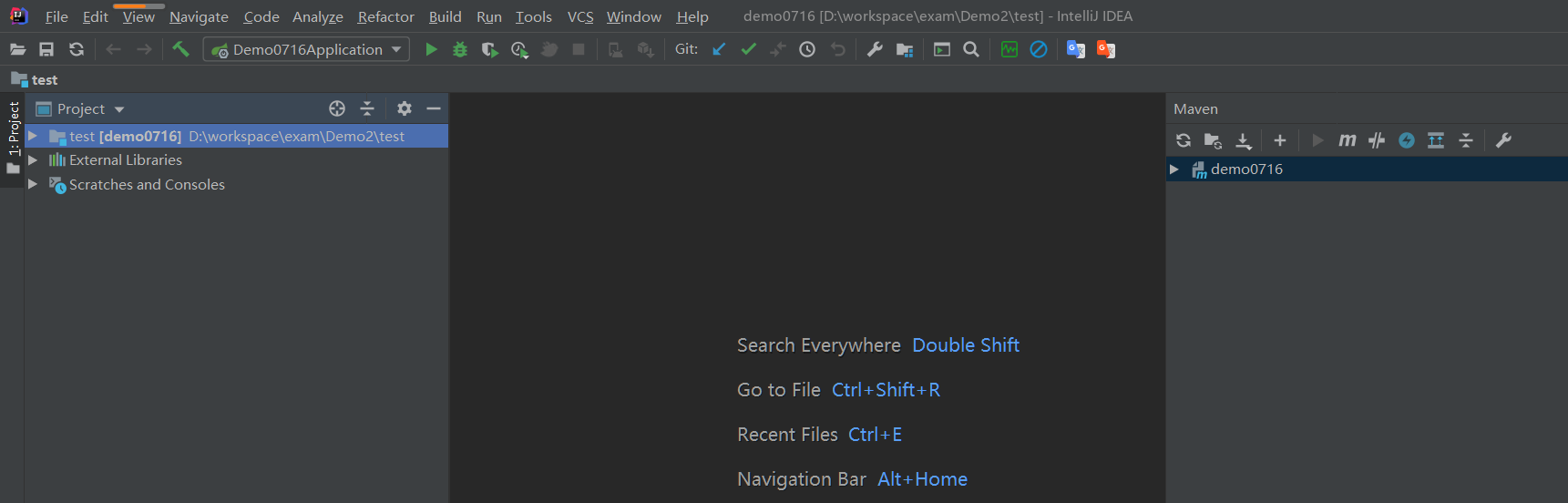Click the Synchronize icon in the main toolbar
The height and width of the screenshot is (503, 1568).
[77, 49]
